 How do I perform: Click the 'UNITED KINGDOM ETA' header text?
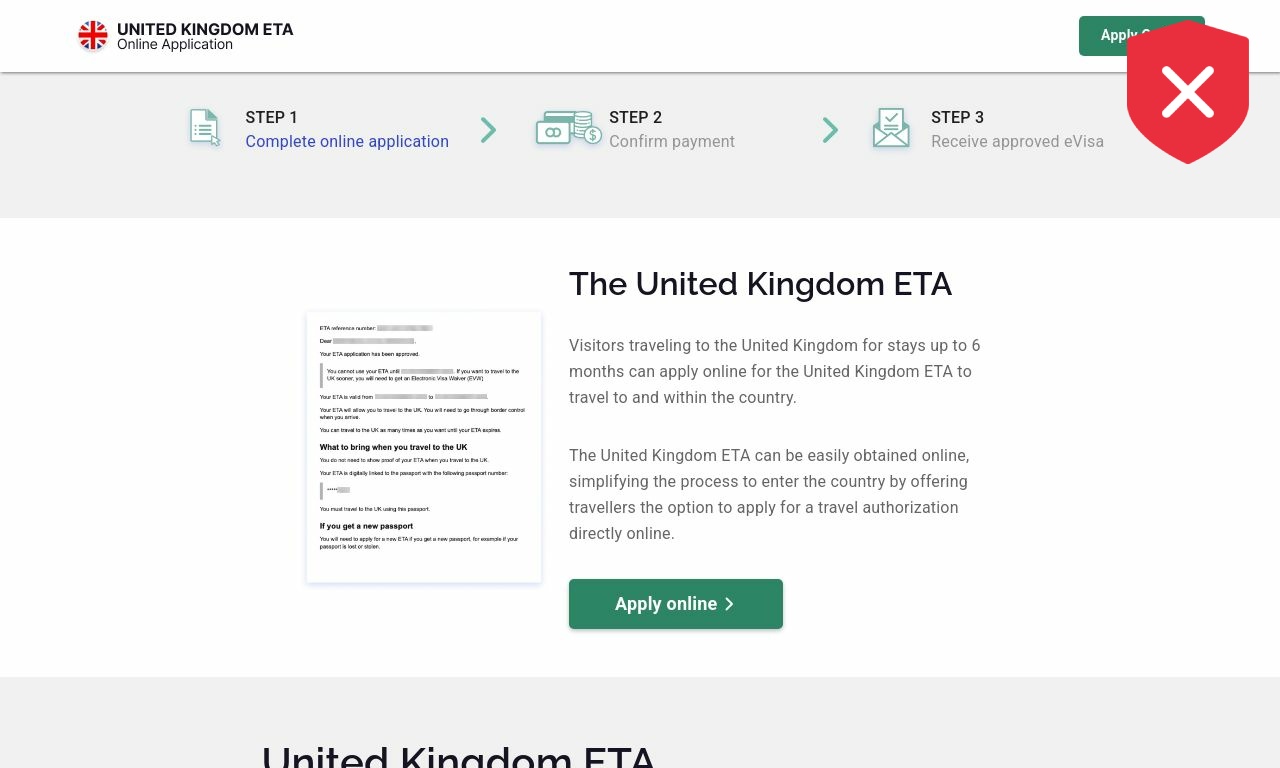point(205,29)
